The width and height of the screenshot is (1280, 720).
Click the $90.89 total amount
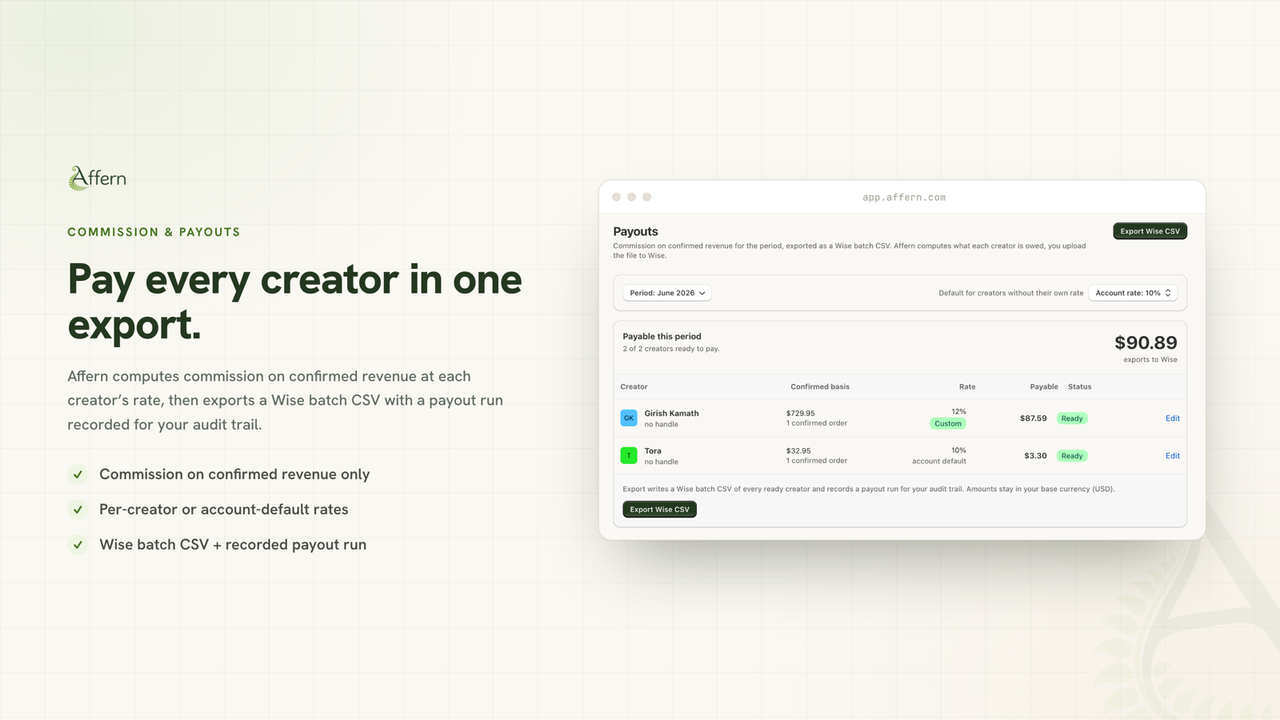(x=1146, y=343)
